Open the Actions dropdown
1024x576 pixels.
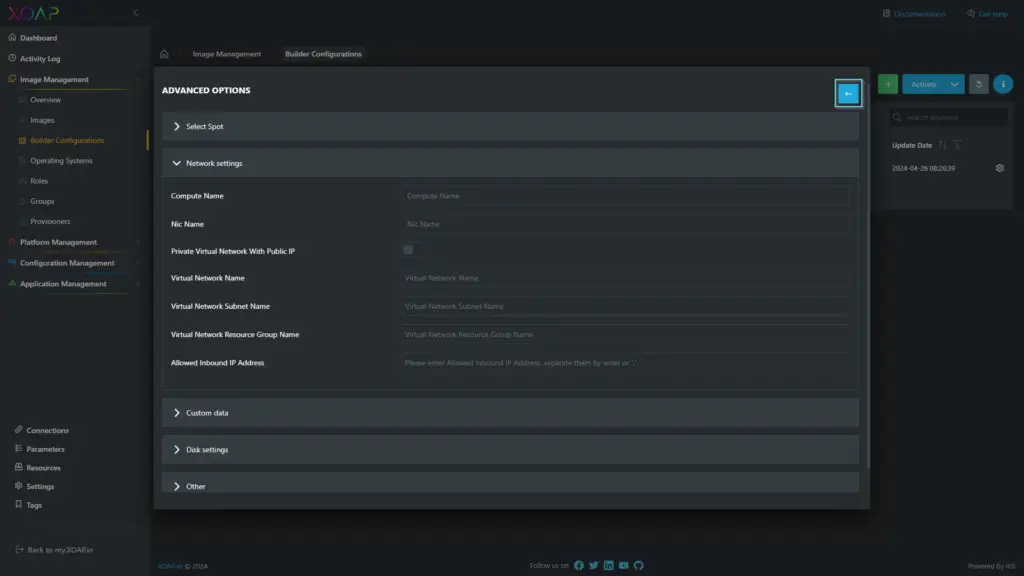pyautogui.click(x=933, y=84)
